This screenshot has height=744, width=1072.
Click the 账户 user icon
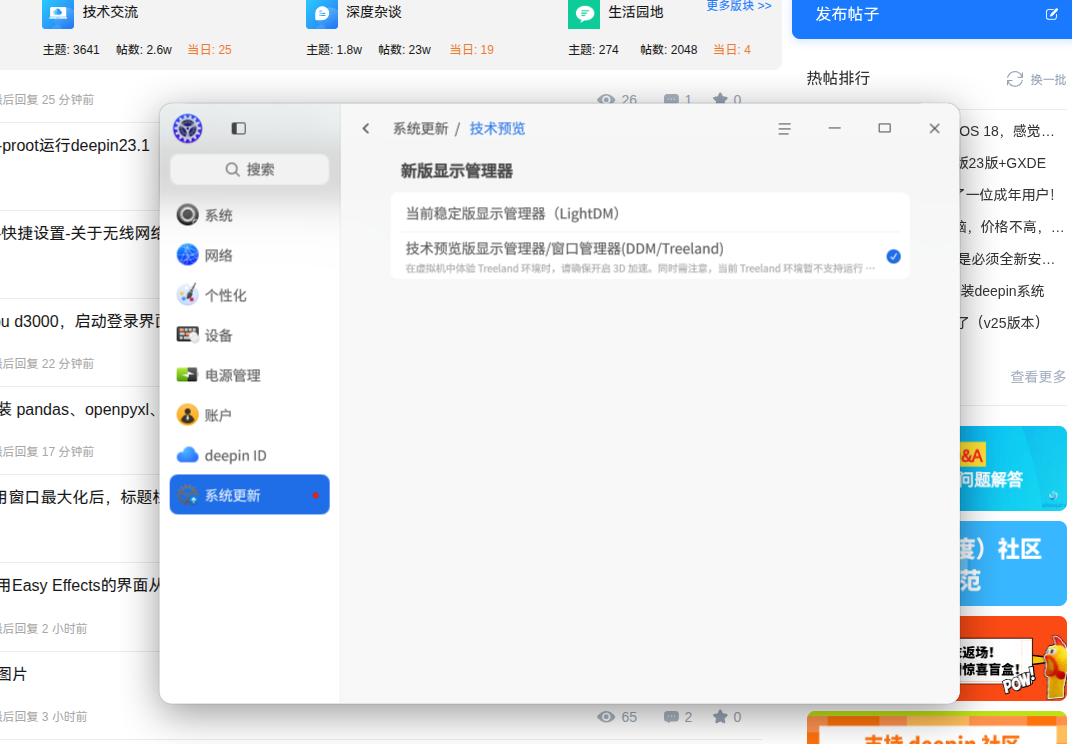click(x=187, y=414)
